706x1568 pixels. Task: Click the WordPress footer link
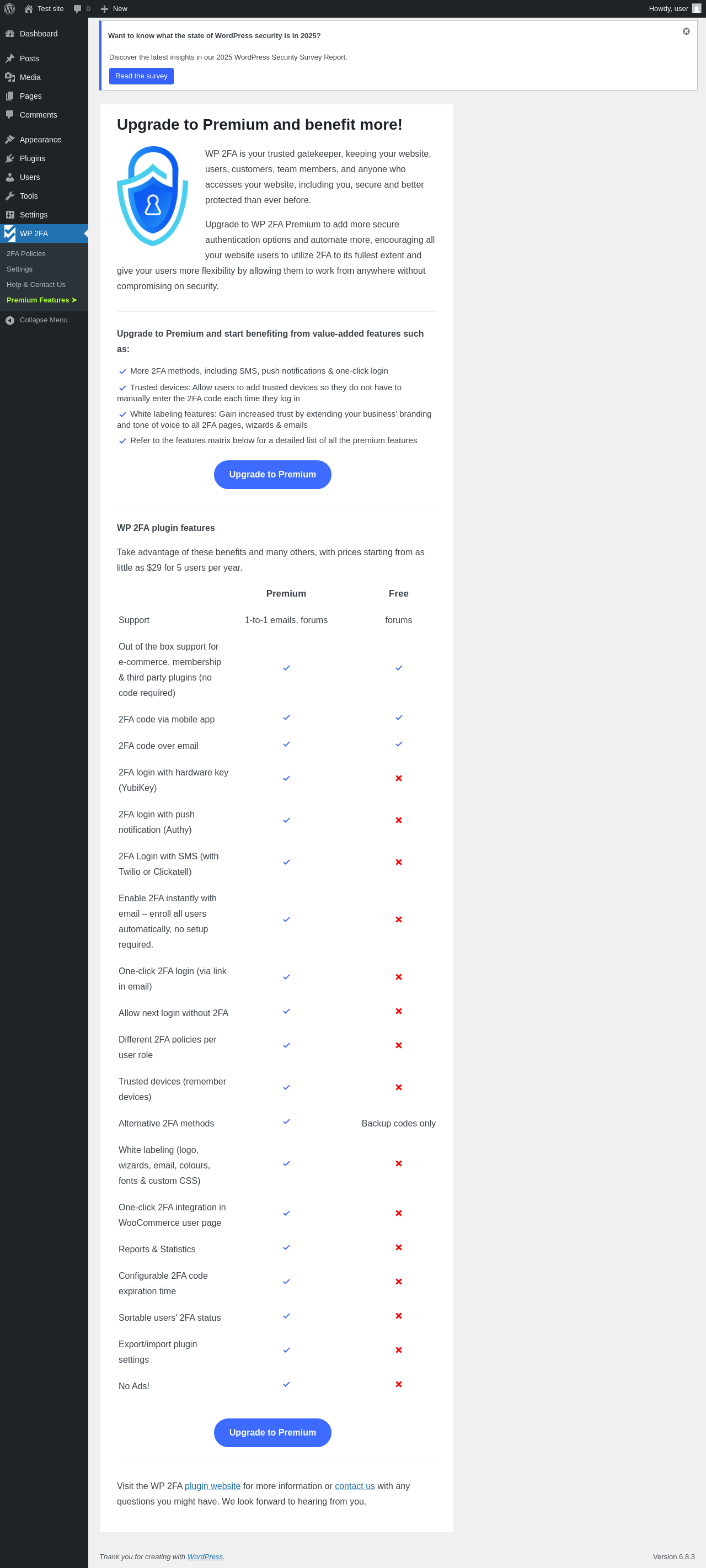coord(204,1556)
